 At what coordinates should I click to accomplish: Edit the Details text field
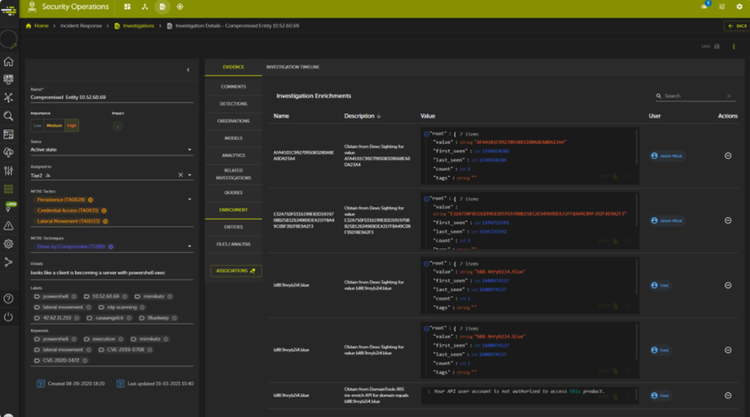point(111,273)
